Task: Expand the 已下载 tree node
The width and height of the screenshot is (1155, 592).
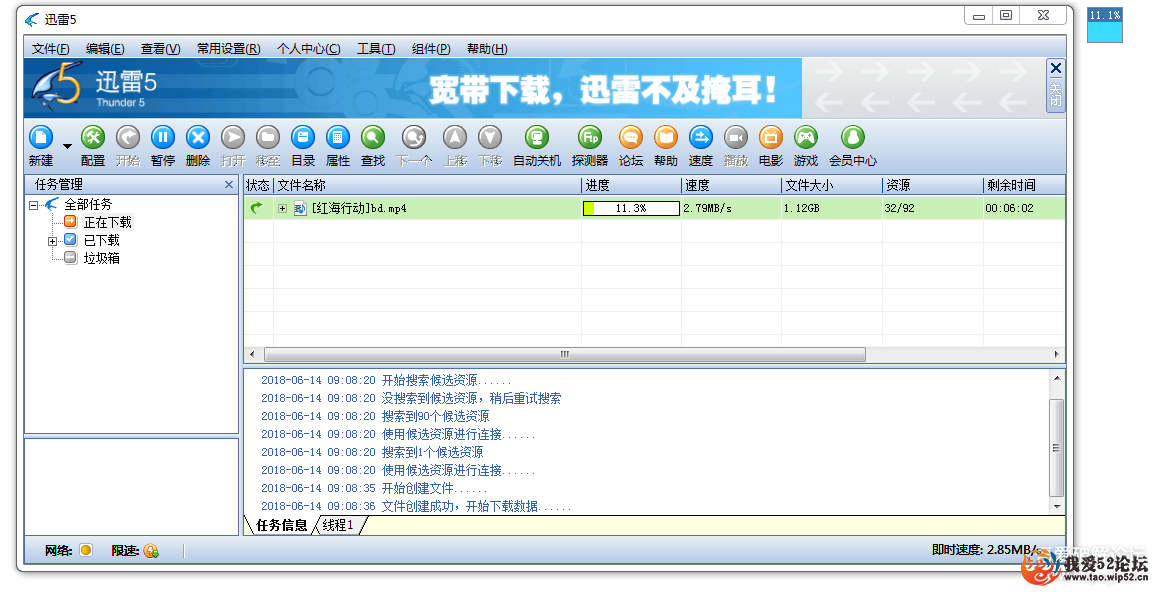Action: (52, 241)
